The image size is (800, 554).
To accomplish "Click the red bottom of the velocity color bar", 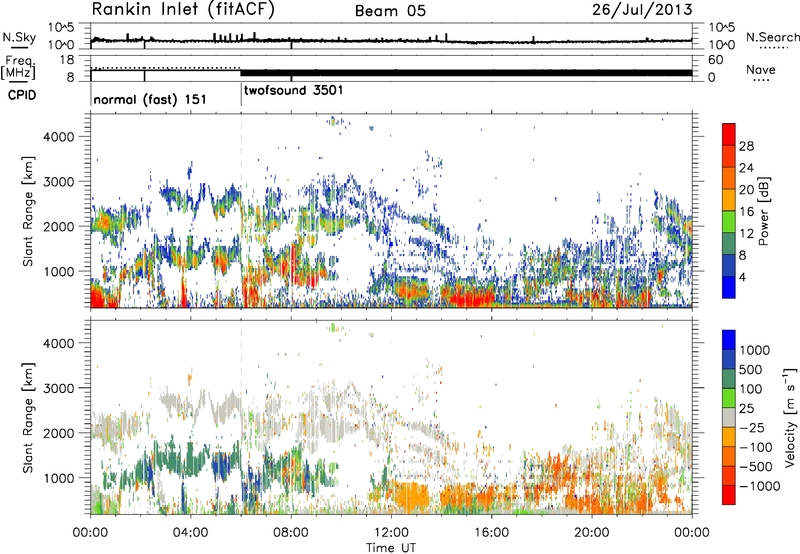I will tap(729, 495).
